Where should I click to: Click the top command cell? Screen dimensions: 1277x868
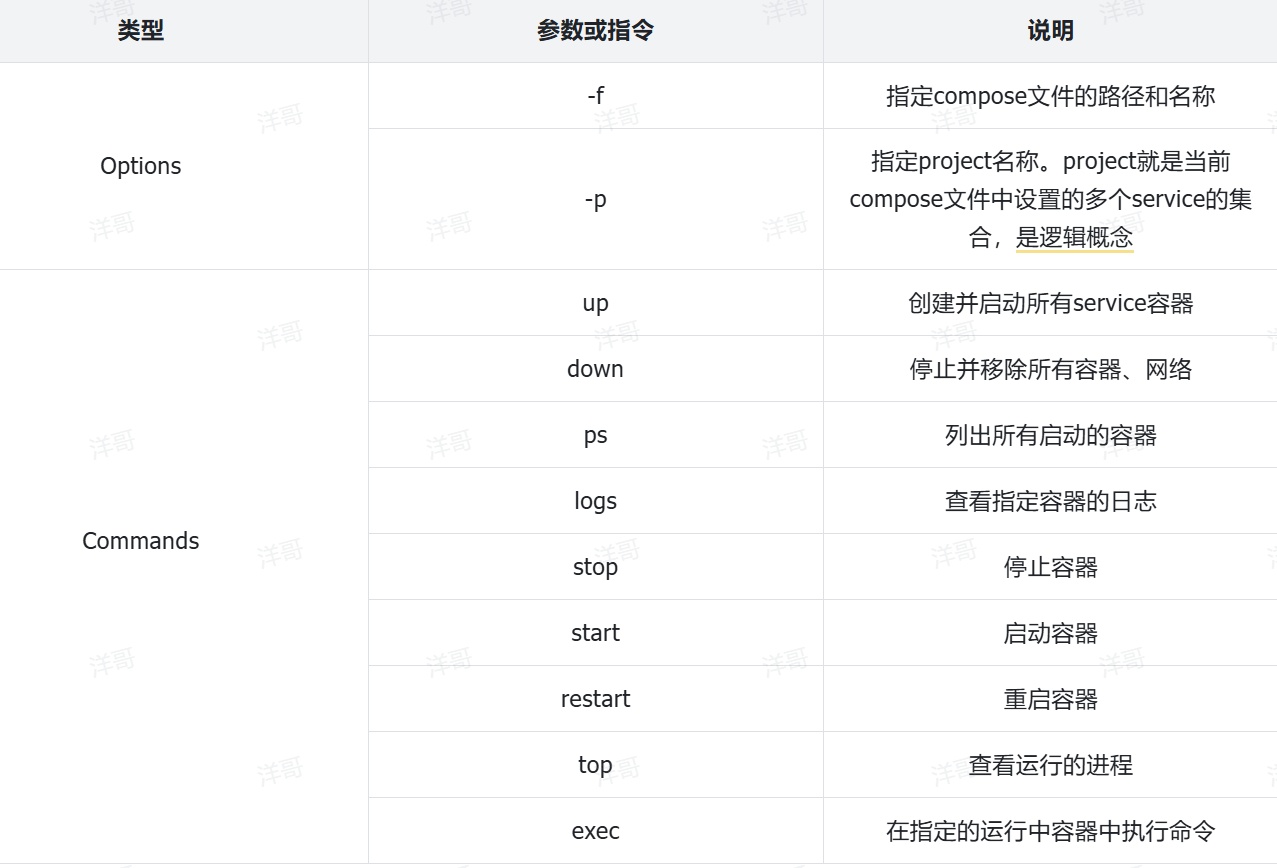(595, 765)
